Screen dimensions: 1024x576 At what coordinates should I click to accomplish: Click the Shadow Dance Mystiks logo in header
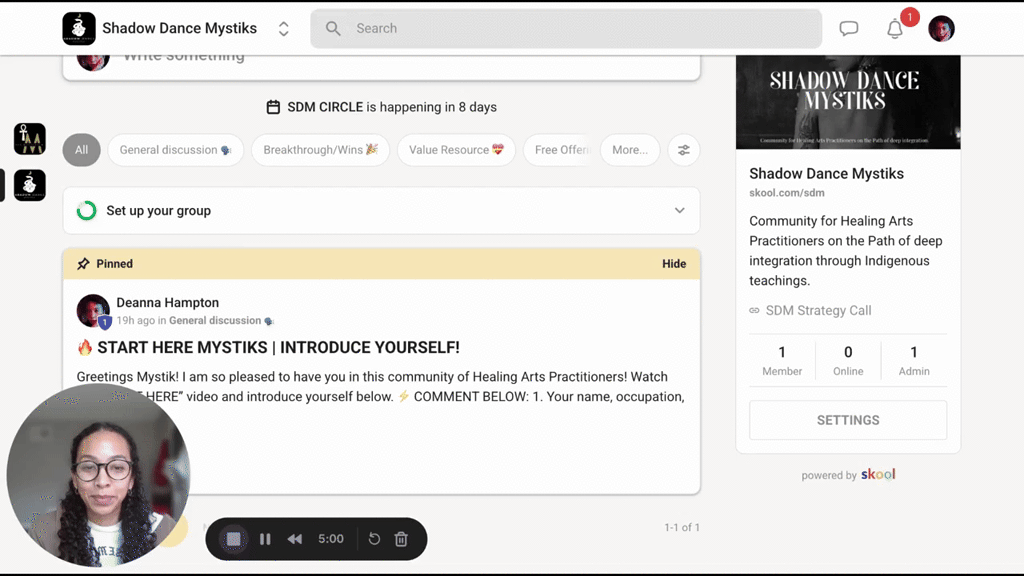[79, 28]
